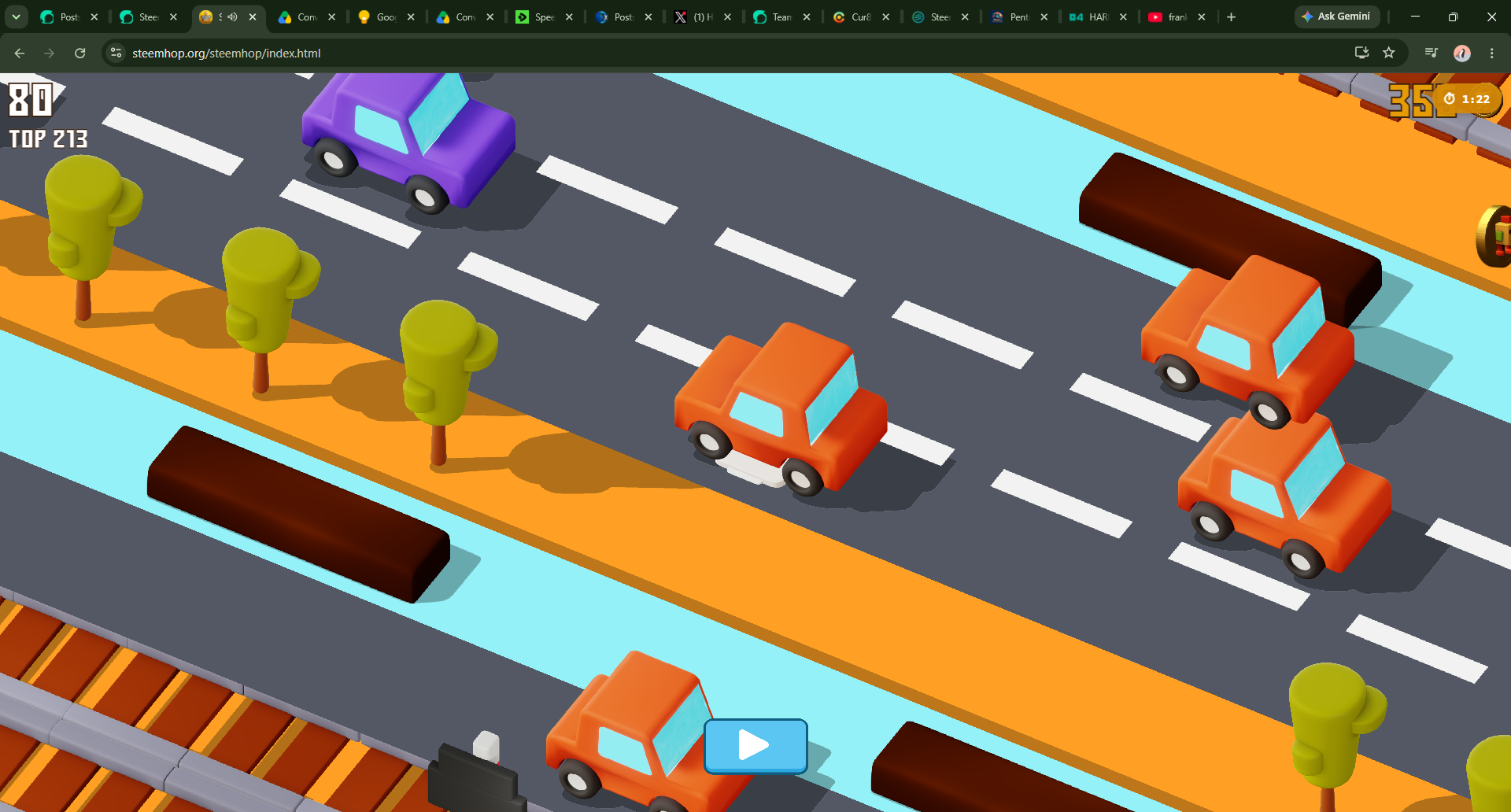Click the blue play button in the game
Screen dimensions: 1511x812
coord(755,745)
